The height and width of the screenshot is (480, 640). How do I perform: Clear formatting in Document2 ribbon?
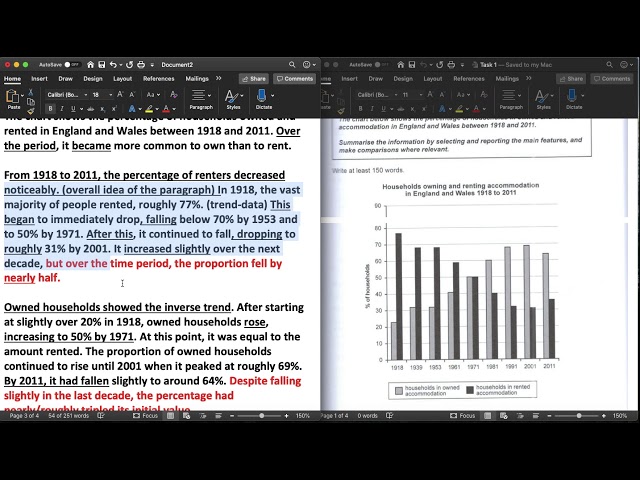click(174, 95)
